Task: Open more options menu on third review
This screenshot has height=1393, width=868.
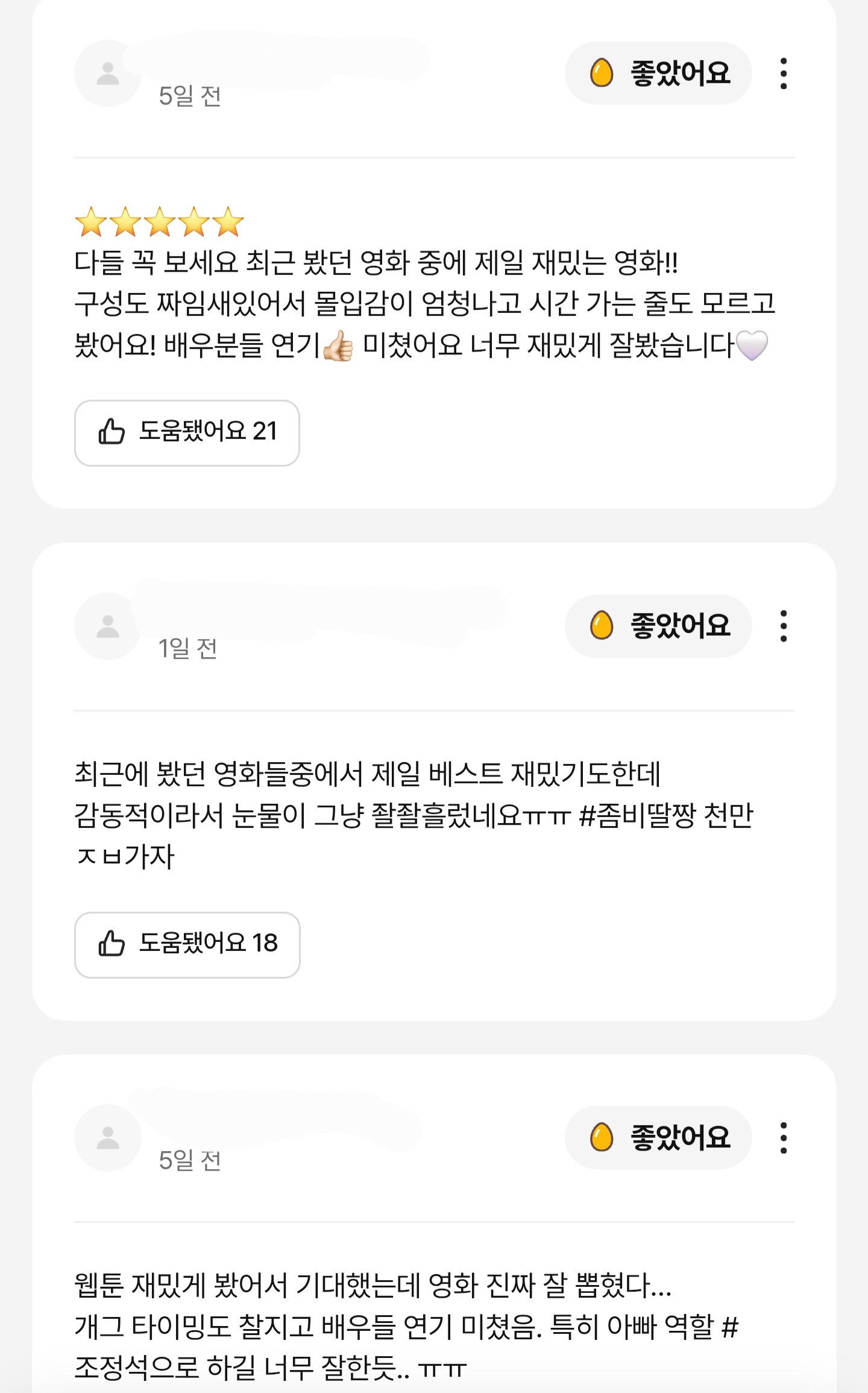Action: [x=783, y=1138]
